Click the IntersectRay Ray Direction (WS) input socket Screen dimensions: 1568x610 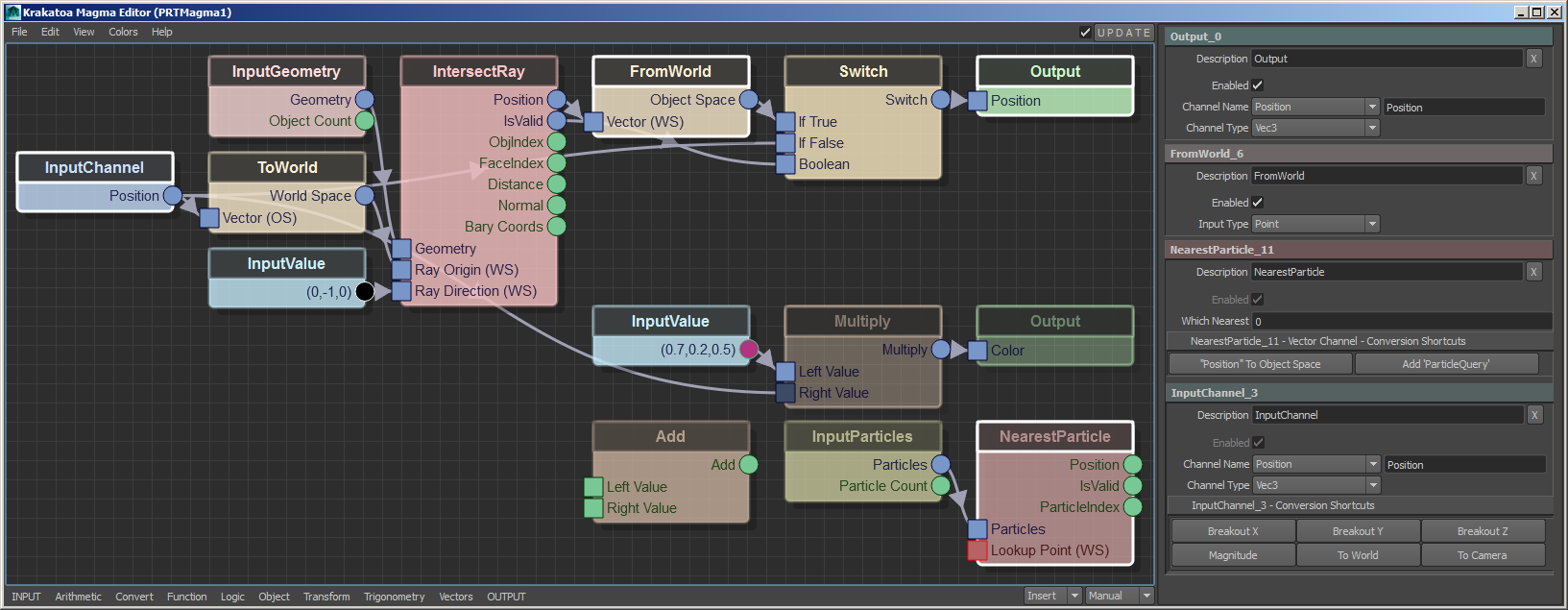point(401,291)
